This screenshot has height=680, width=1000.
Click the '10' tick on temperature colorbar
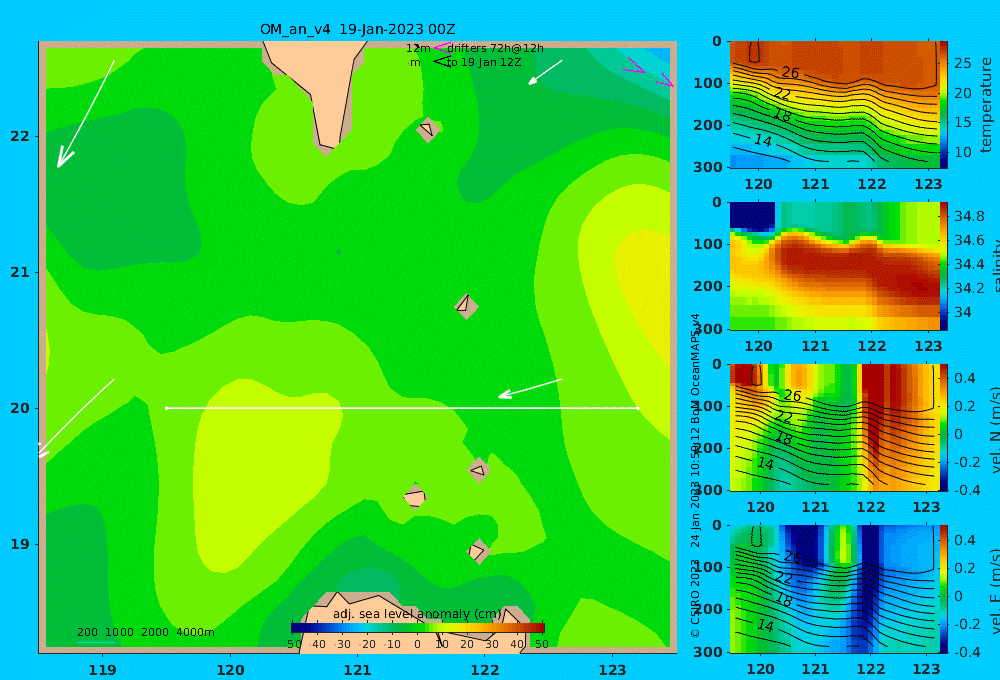(962, 152)
